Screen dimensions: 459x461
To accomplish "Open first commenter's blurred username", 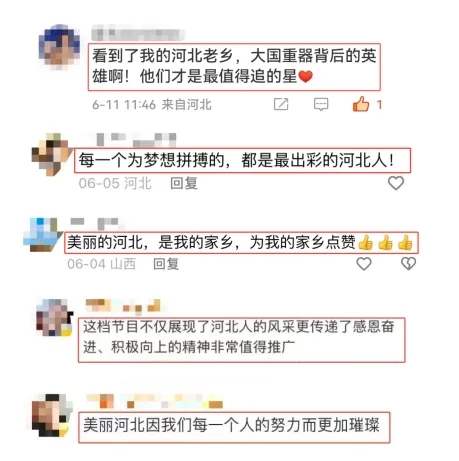I will point(138,35).
